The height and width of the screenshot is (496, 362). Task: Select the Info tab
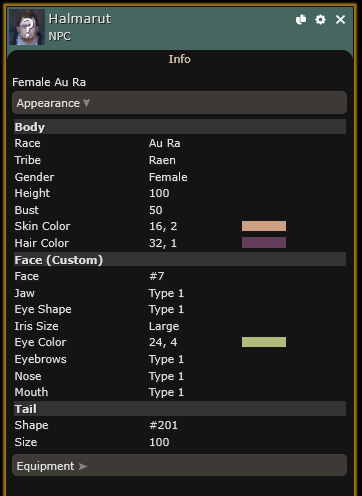tap(179, 59)
